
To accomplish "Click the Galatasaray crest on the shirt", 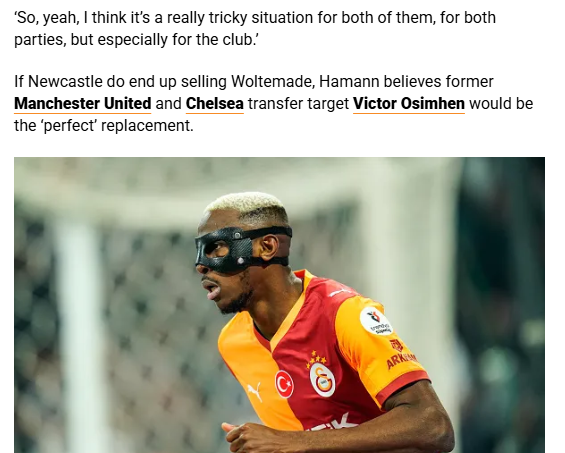I will 322,379.
